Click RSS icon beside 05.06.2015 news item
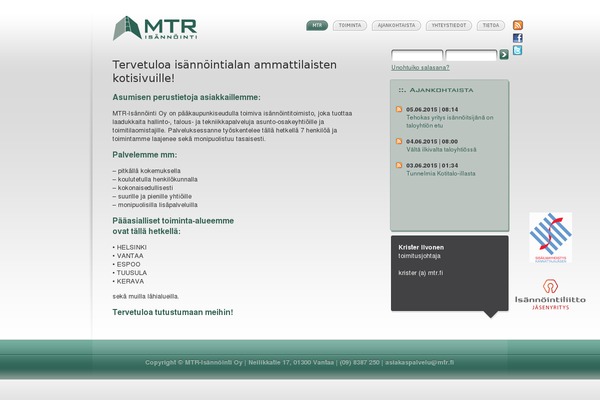The image size is (600, 400). pyautogui.click(x=399, y=109)
